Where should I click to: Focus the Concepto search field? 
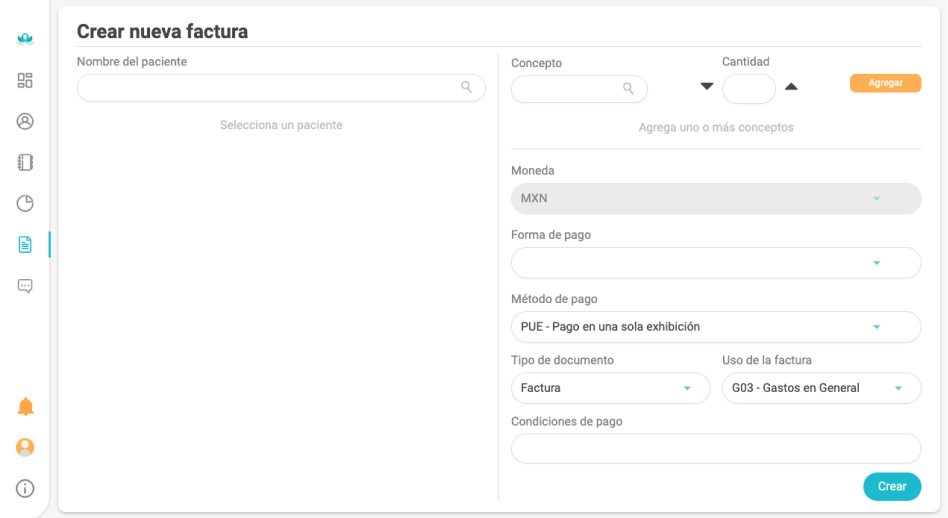(x=579, y=89)
